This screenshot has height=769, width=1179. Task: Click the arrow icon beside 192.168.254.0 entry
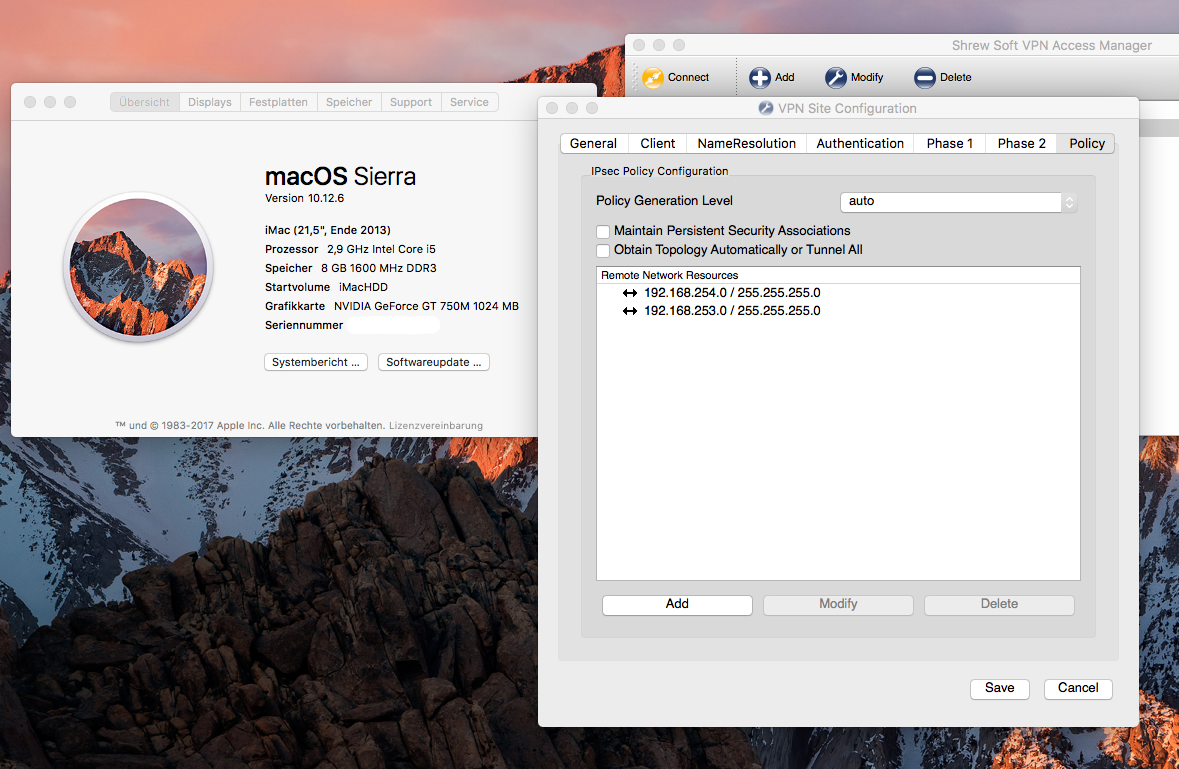click(x=630, y=293)
